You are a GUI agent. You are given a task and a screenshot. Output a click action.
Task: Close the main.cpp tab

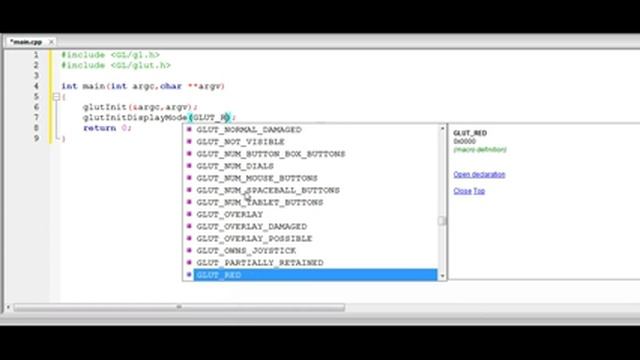click(51, 42)
